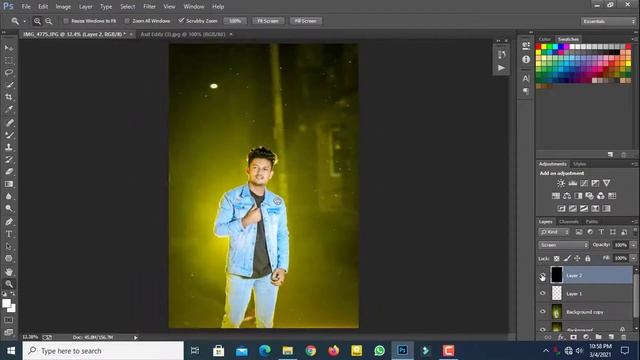Open the Screen blend mode dropdown
Viewport: 640px width, 360px height.
point(564,245)
